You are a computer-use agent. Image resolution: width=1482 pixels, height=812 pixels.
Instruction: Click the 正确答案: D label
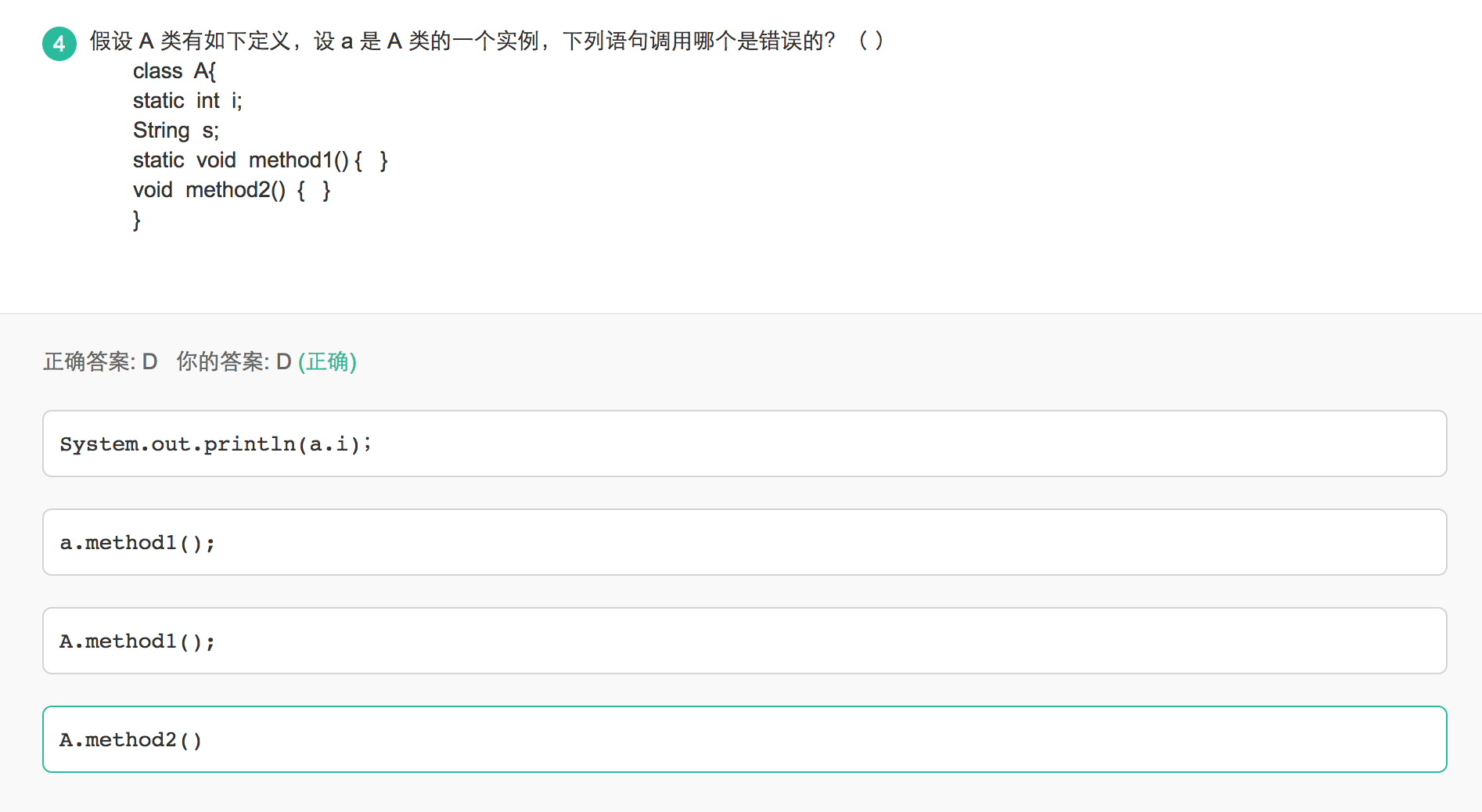point(100,361)
